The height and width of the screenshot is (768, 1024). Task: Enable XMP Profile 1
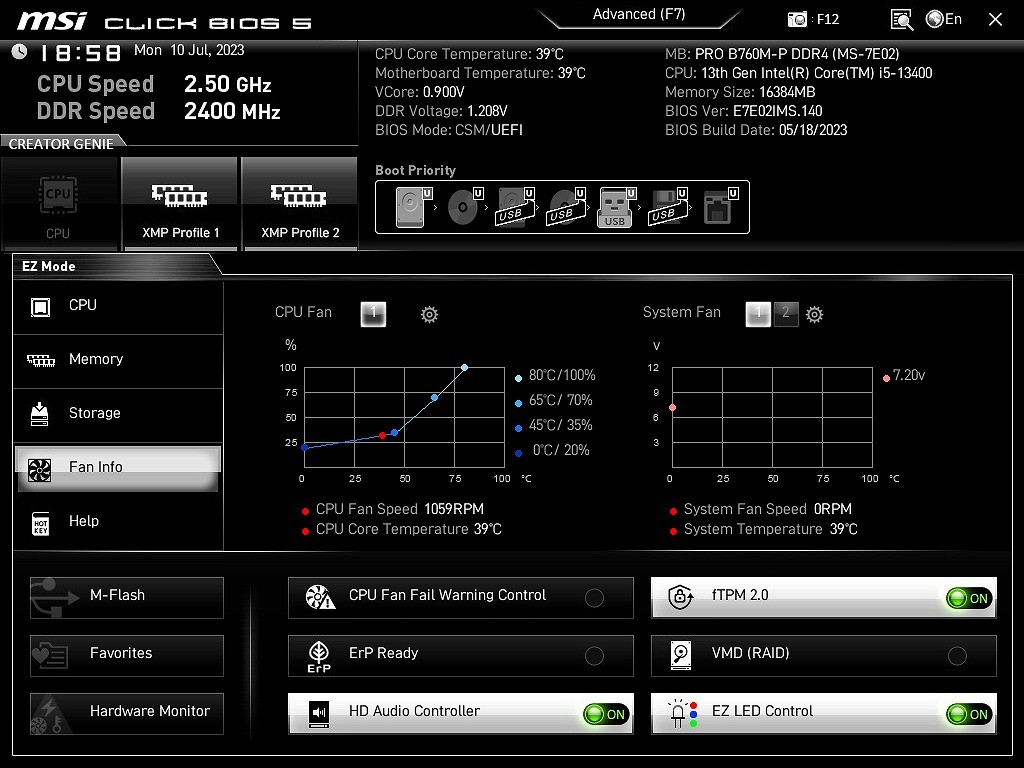180,204
